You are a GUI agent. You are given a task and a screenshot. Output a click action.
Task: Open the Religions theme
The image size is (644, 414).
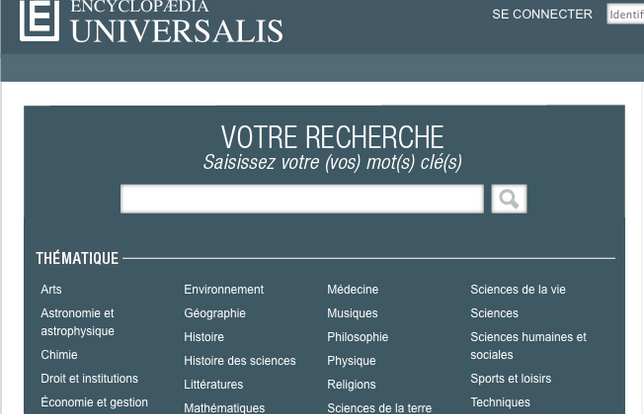pos(352,385)
